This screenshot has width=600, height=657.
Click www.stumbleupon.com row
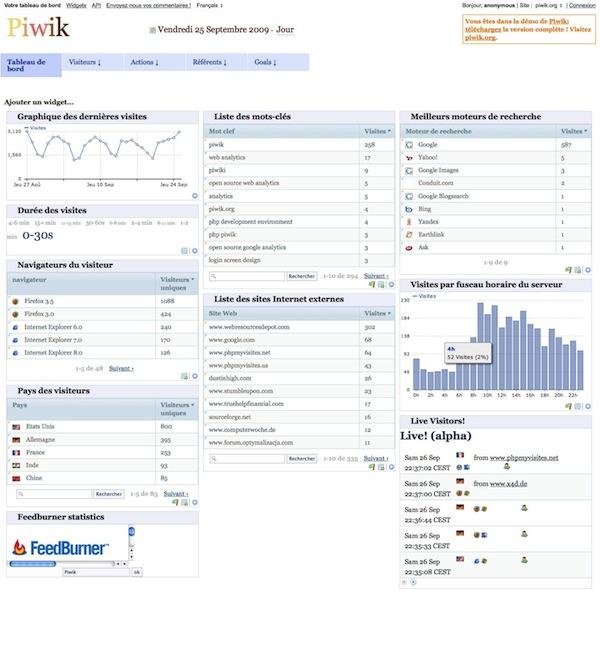coord(299,391)
